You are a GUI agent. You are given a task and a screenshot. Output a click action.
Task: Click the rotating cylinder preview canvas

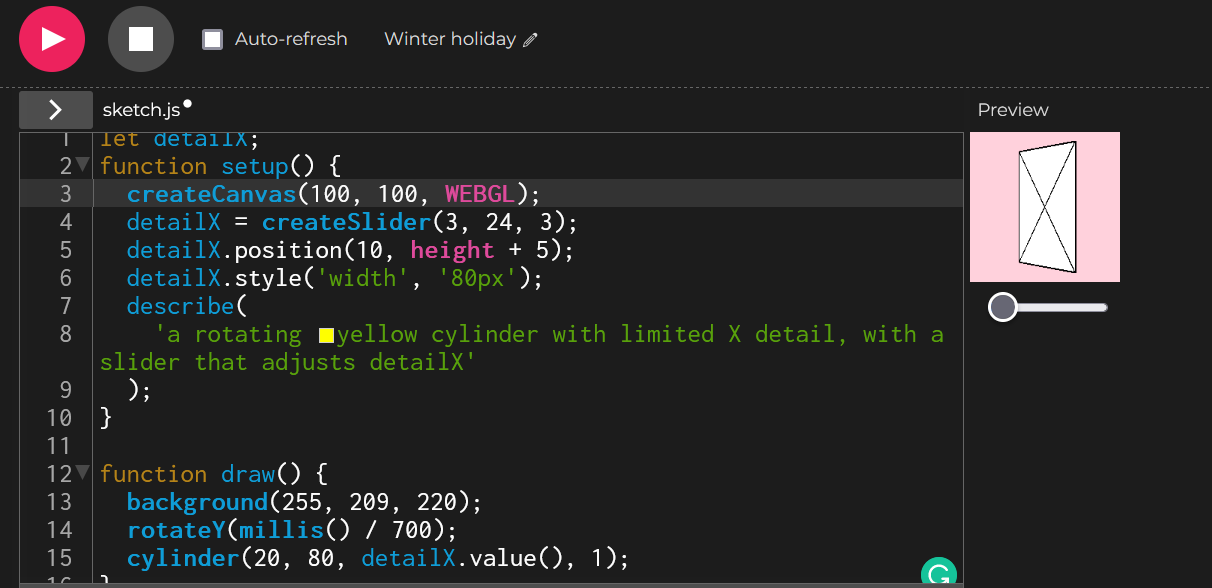pos(1045,207)
